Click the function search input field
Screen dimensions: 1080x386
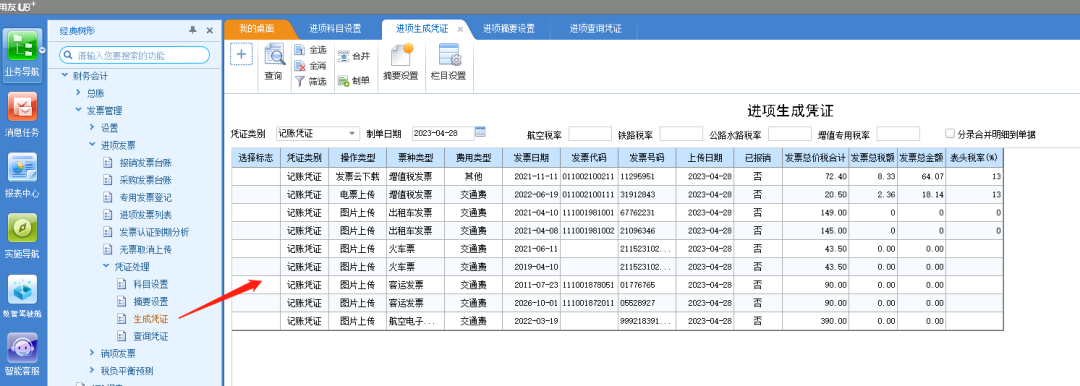tap(134, 55)
